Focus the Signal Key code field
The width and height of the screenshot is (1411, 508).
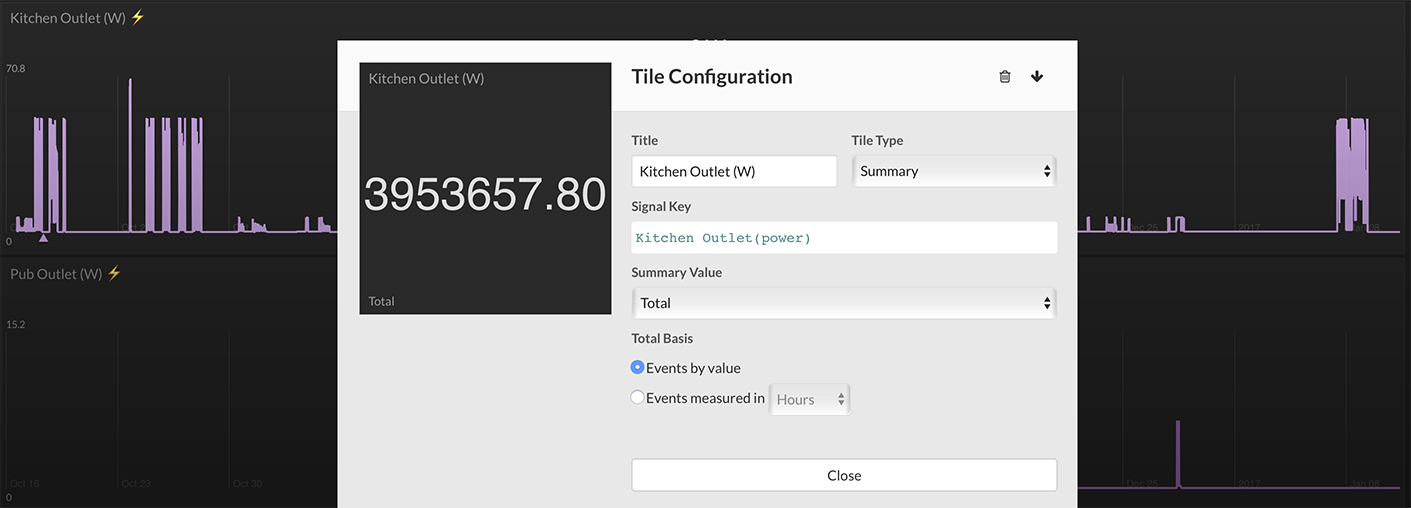tap(843, 238)
